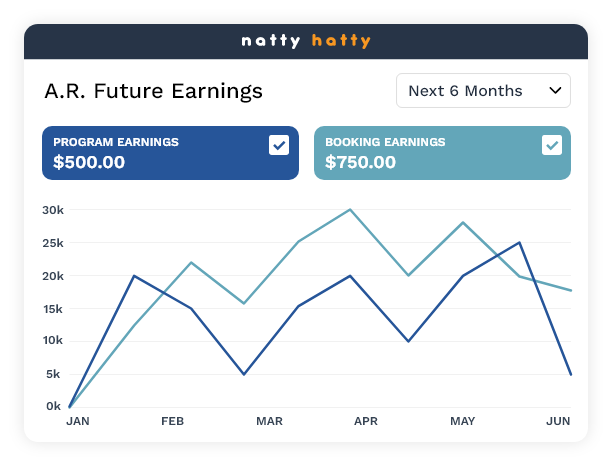Click the $750.00 booking earnings amount
The width and height of the screenshot is (612, 466).
click(361, 162)
